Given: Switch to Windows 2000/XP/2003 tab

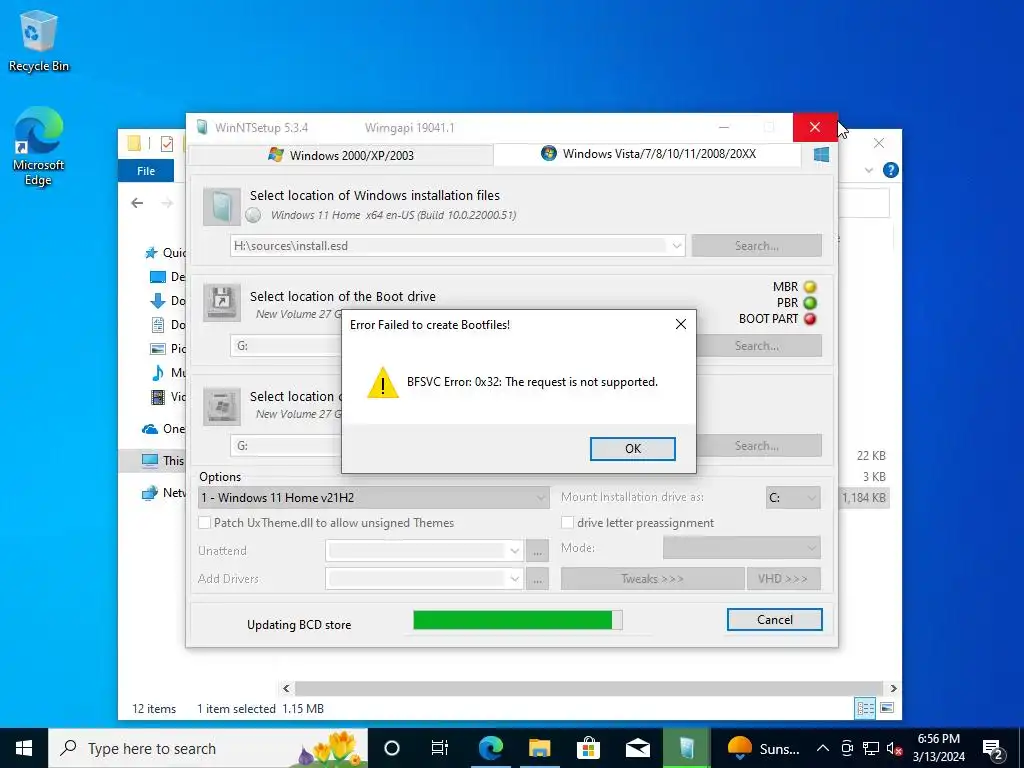Looking at the screenshot, I should click(341, 155).
